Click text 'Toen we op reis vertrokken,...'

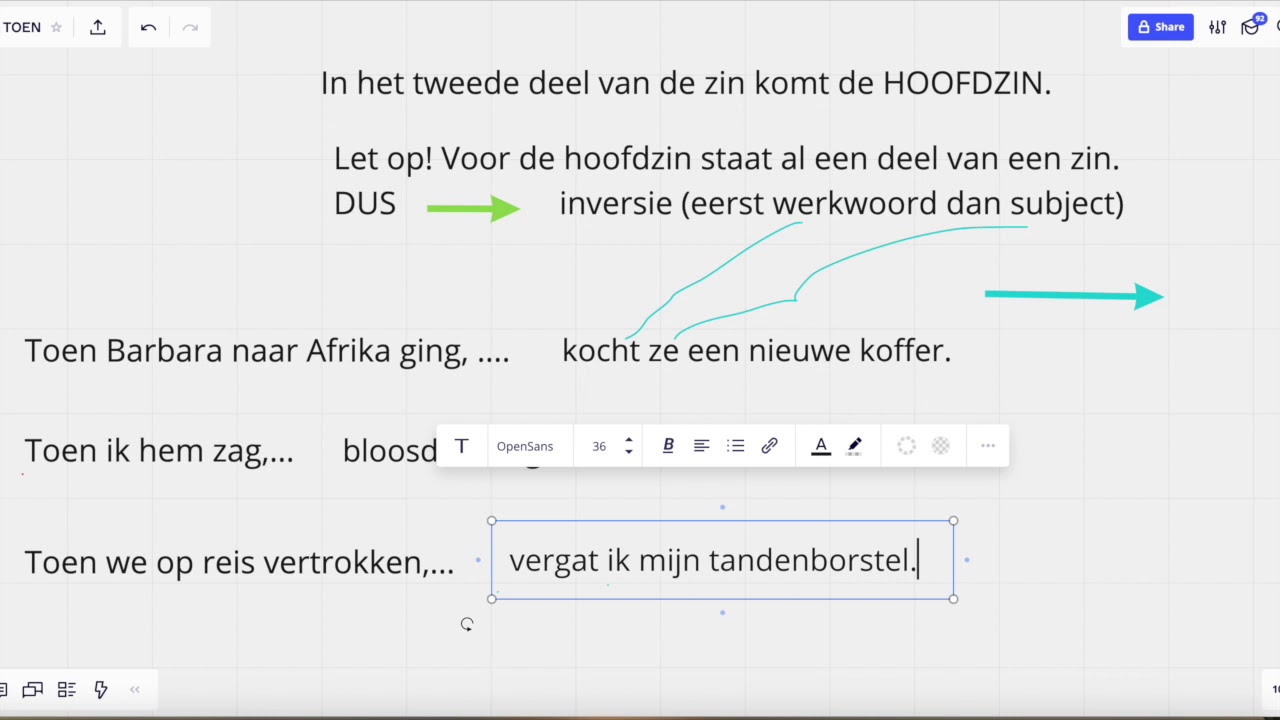coord(239,562)
